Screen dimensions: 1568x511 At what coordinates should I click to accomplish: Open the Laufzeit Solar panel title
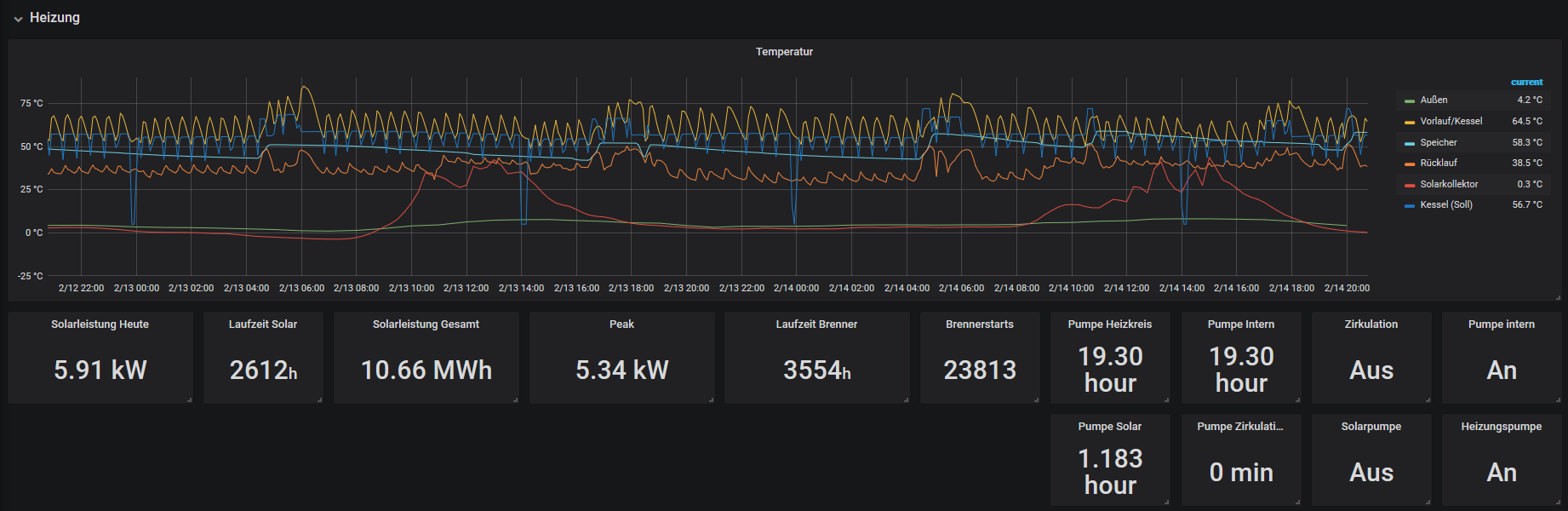pyautogui.click(x=263, y=324)
